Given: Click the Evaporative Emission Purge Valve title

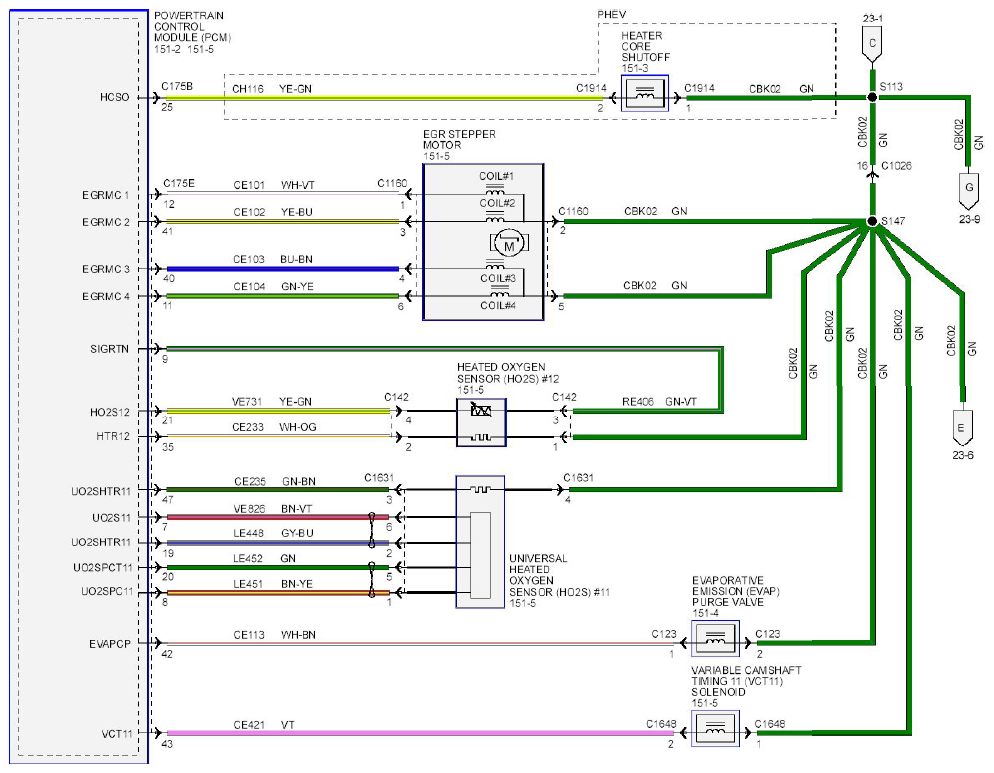Looking at the screenshot, I should point(735,591).
